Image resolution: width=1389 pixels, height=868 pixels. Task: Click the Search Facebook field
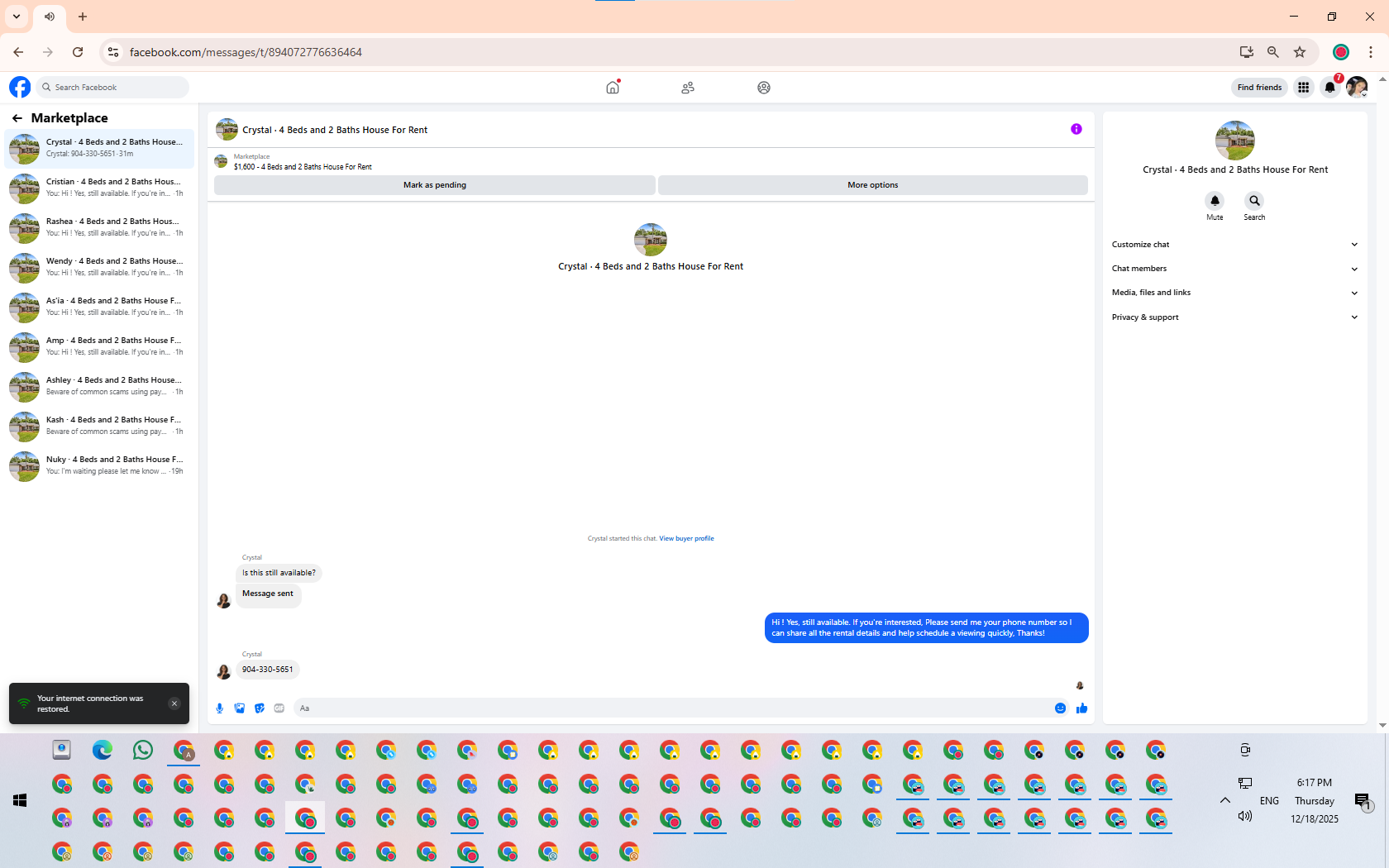click(x=113, y=87)
